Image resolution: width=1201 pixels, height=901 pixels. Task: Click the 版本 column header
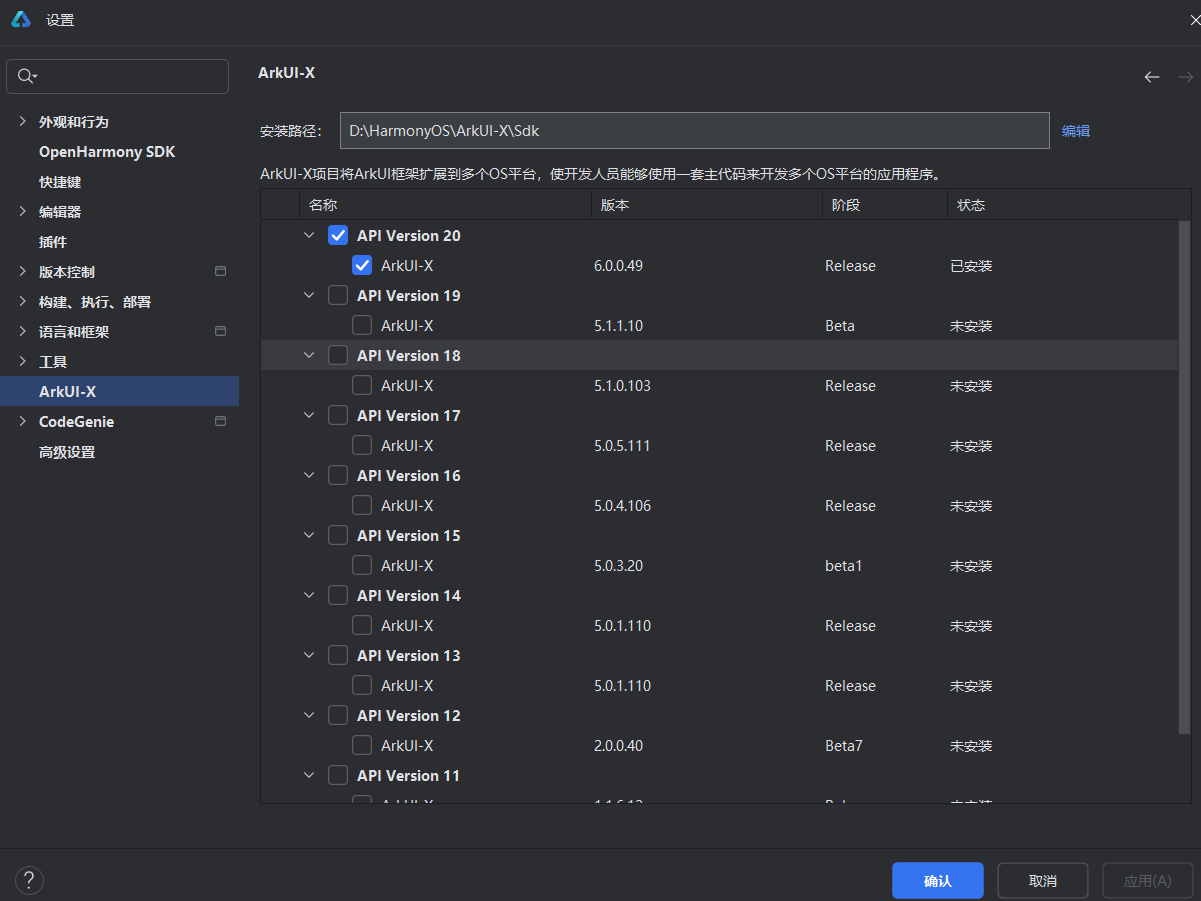(x=707, y=205)
